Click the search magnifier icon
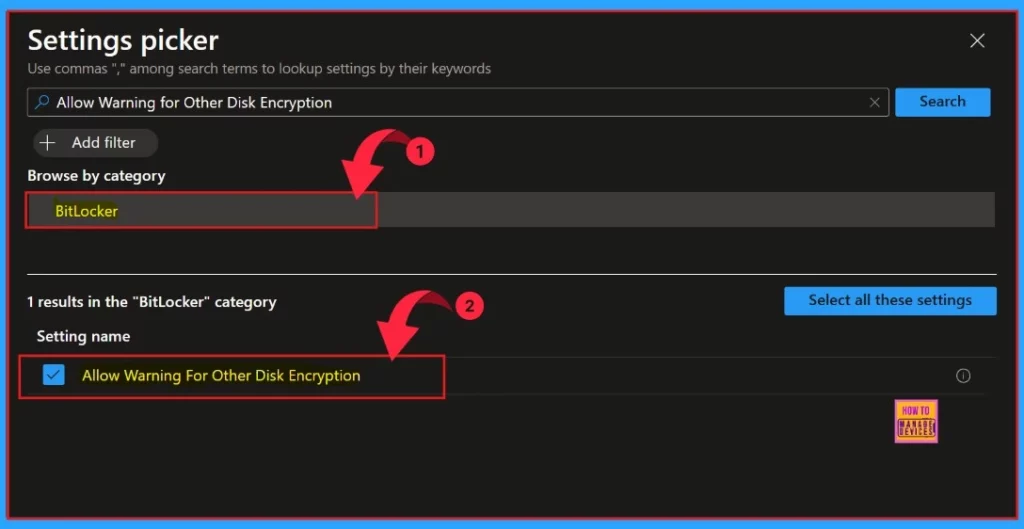Image resolution: width=1024 pixels, height=529 pixels. coord(42,103)
